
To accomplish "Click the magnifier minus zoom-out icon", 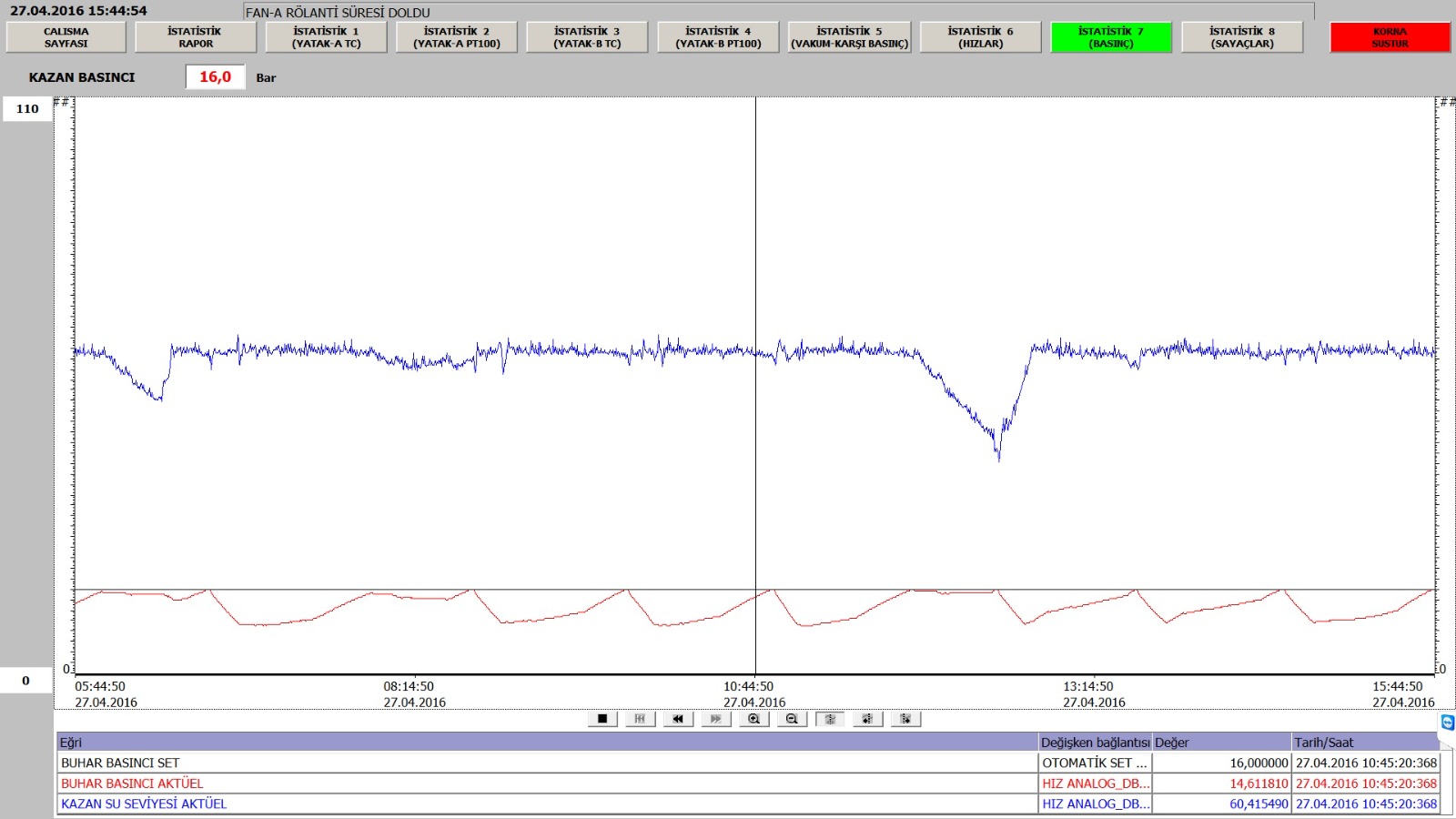I will [792, 719].
